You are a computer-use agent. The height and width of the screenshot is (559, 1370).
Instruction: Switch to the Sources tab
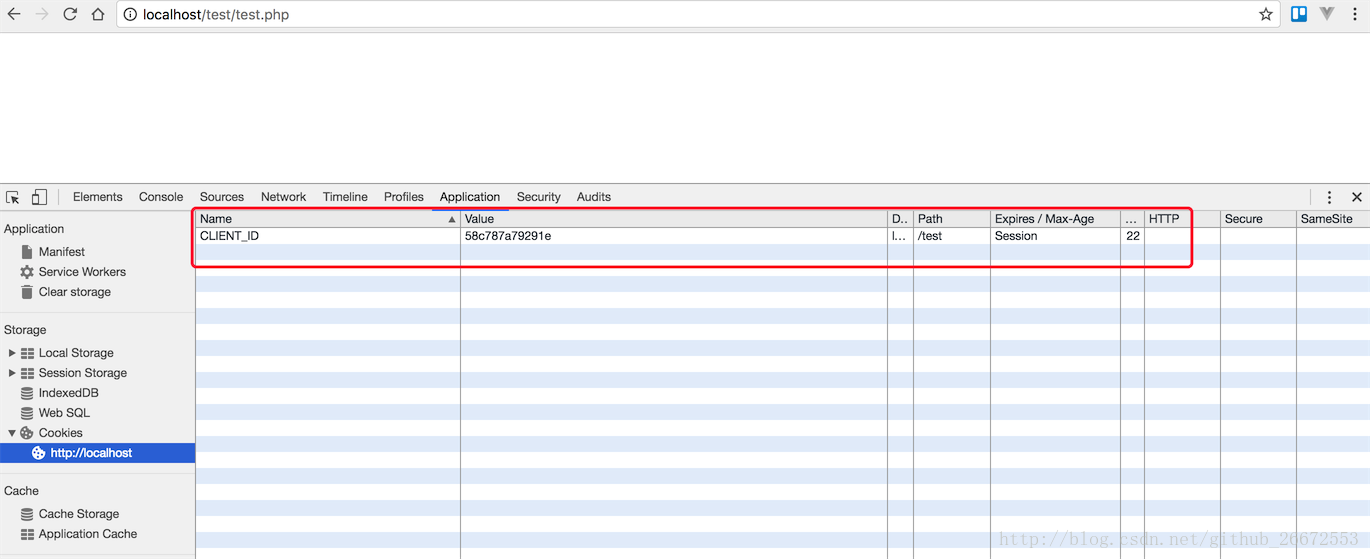click(x=222, y=197)
